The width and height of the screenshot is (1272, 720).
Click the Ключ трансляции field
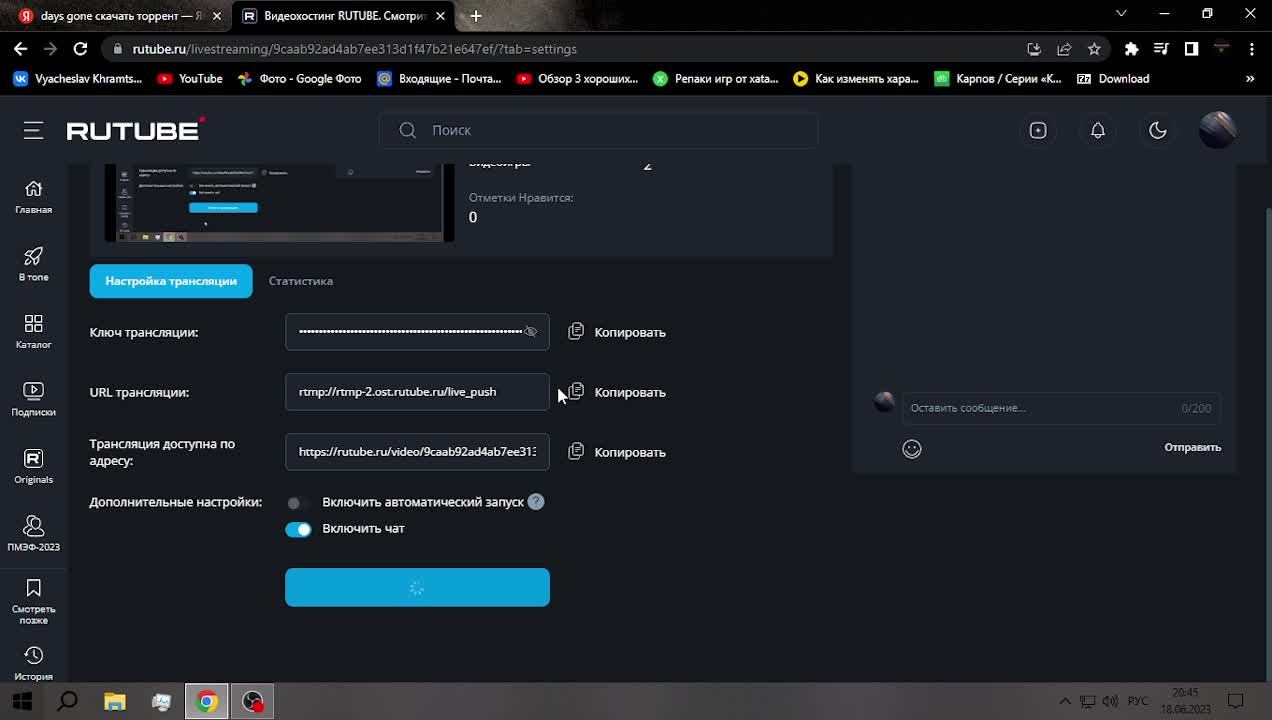click(417, 332)
